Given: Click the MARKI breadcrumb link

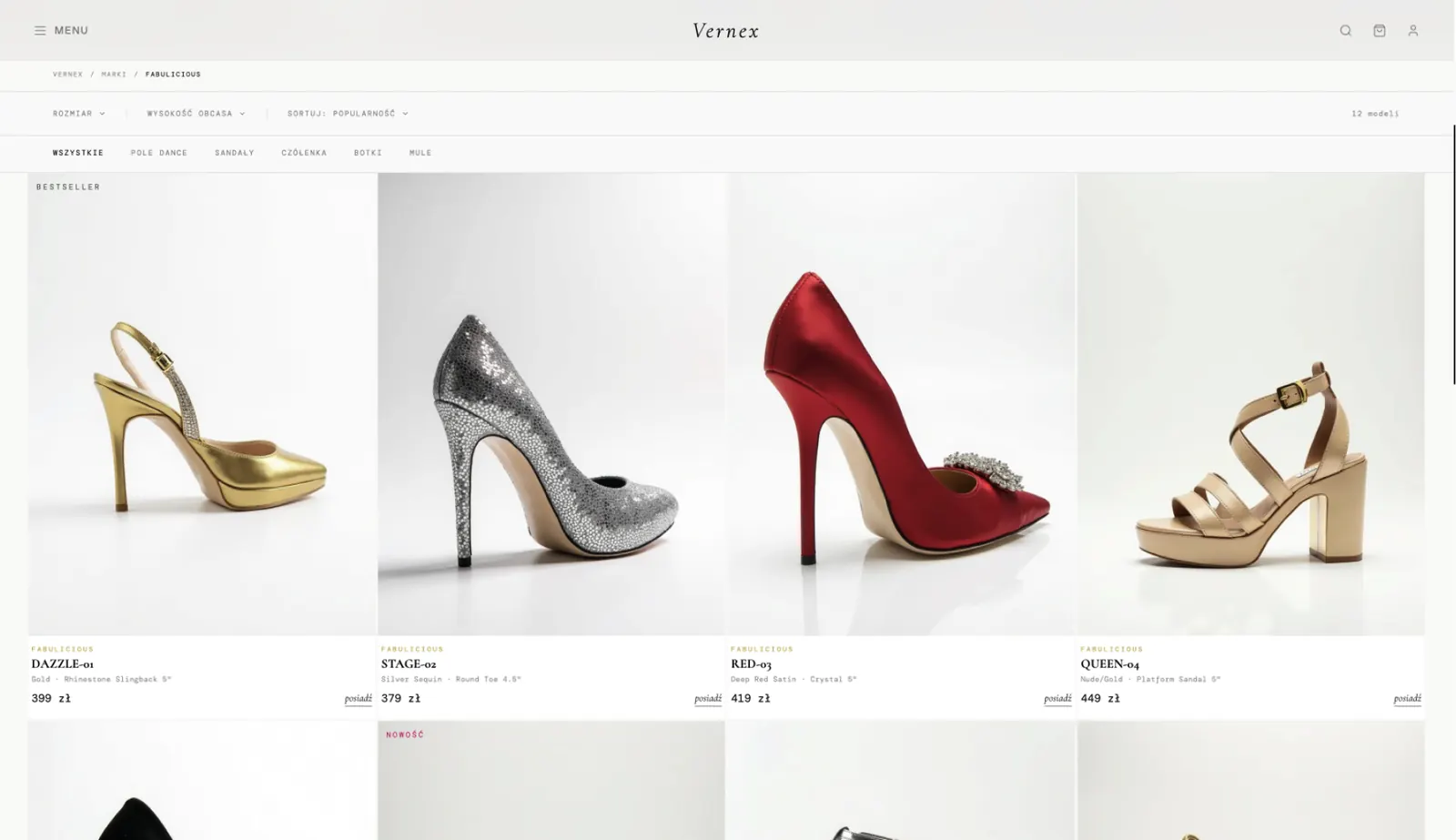Looking at the screenshot, I should (x=114, y=75).
